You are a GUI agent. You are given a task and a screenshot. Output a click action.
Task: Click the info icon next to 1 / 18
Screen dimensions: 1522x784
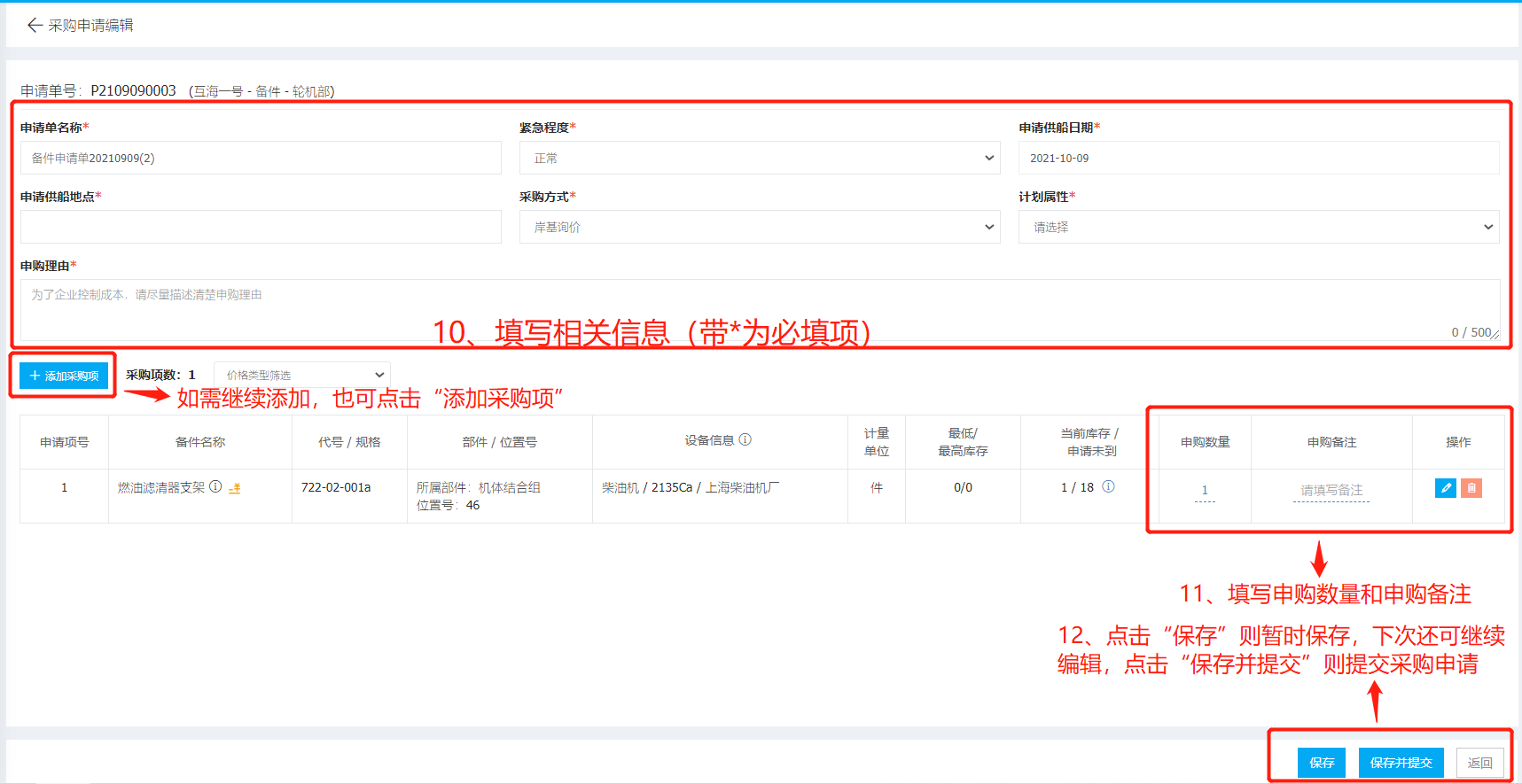pos(1108,486)
